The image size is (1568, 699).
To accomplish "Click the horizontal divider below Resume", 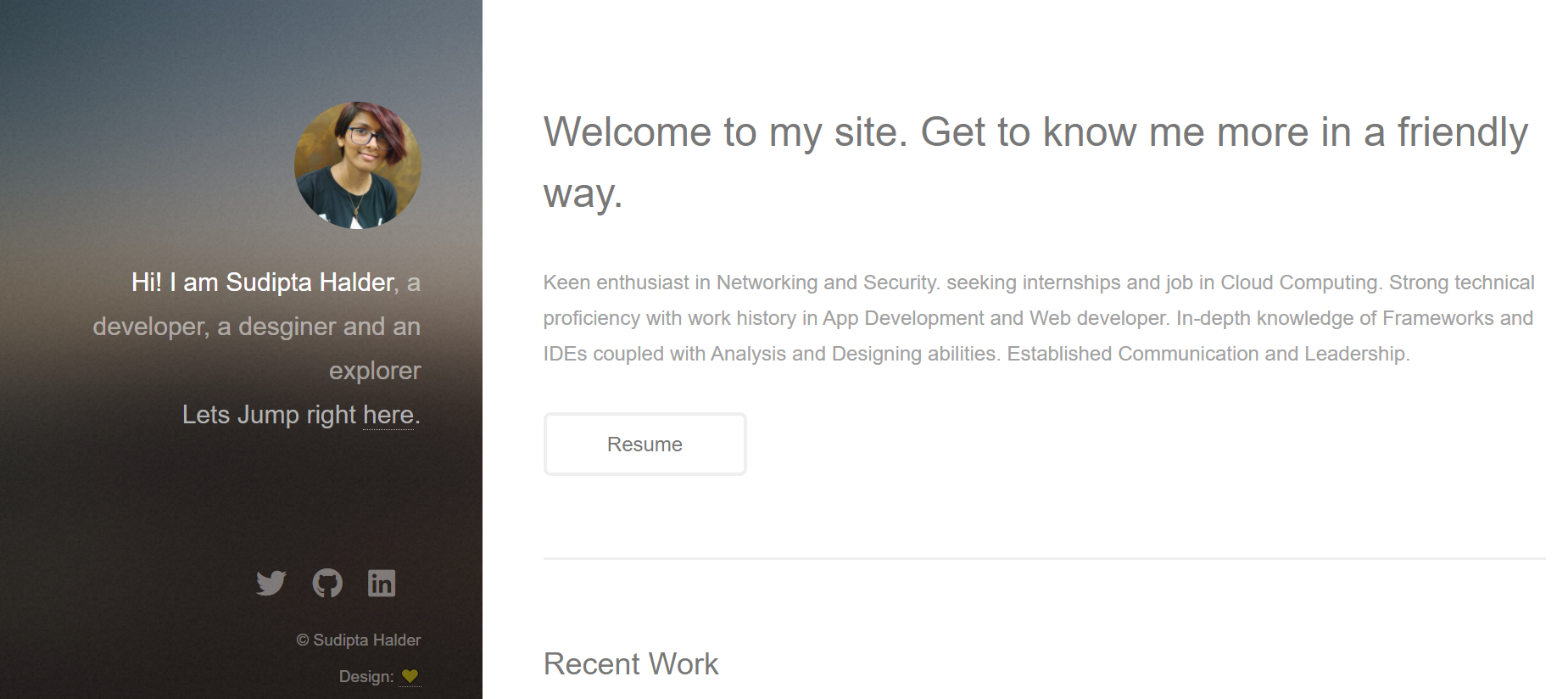I will [1044, 559].
